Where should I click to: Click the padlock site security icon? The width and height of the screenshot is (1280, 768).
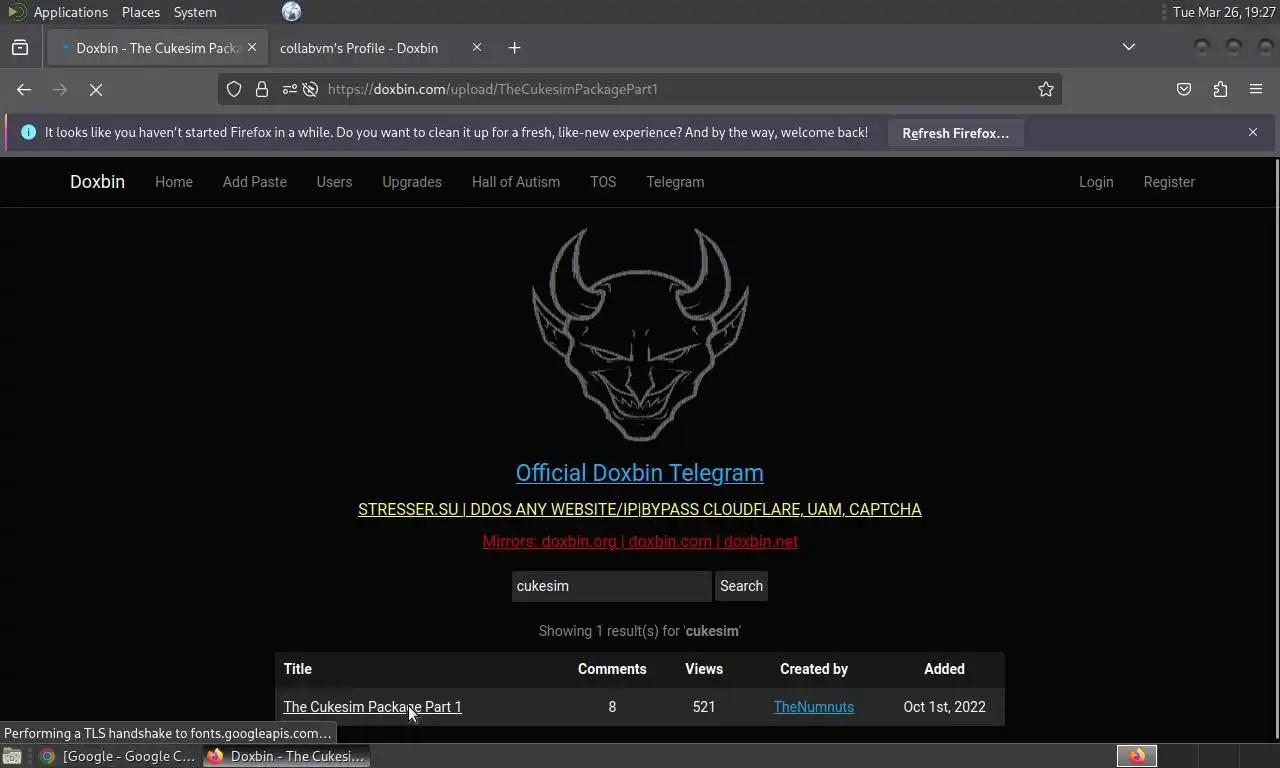point(262,89)
